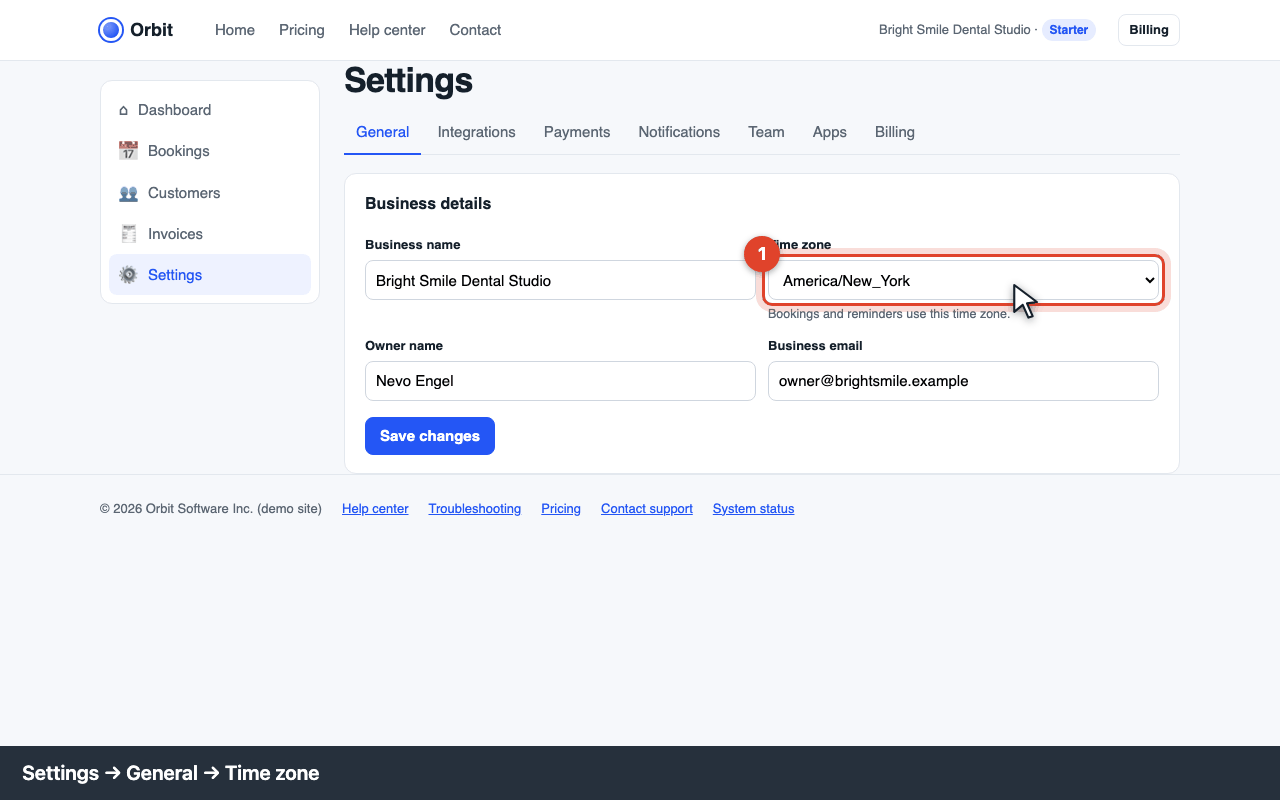Image resolution: width=1280 pixels, height=800 pixels.
Task: Click the "© 2026 Orbit Software Inc." text
Action: click(x=177, y=509)
